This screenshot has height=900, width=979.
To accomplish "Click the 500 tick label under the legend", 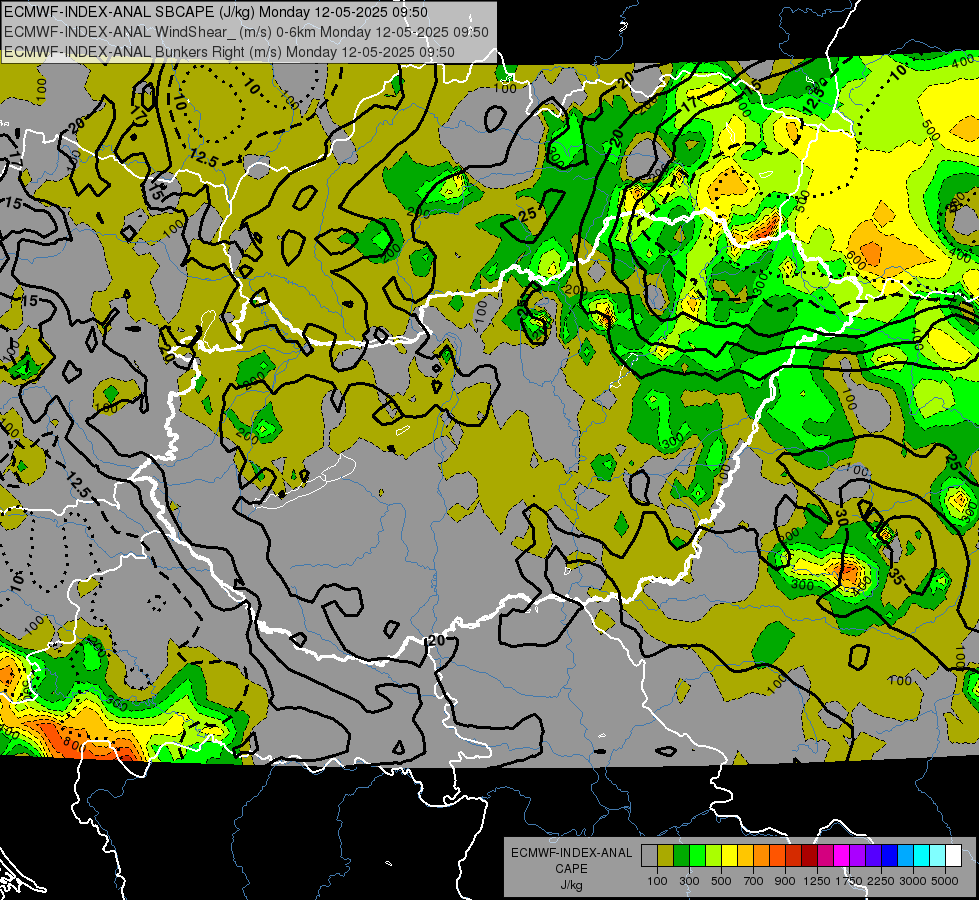I will 721,881.
